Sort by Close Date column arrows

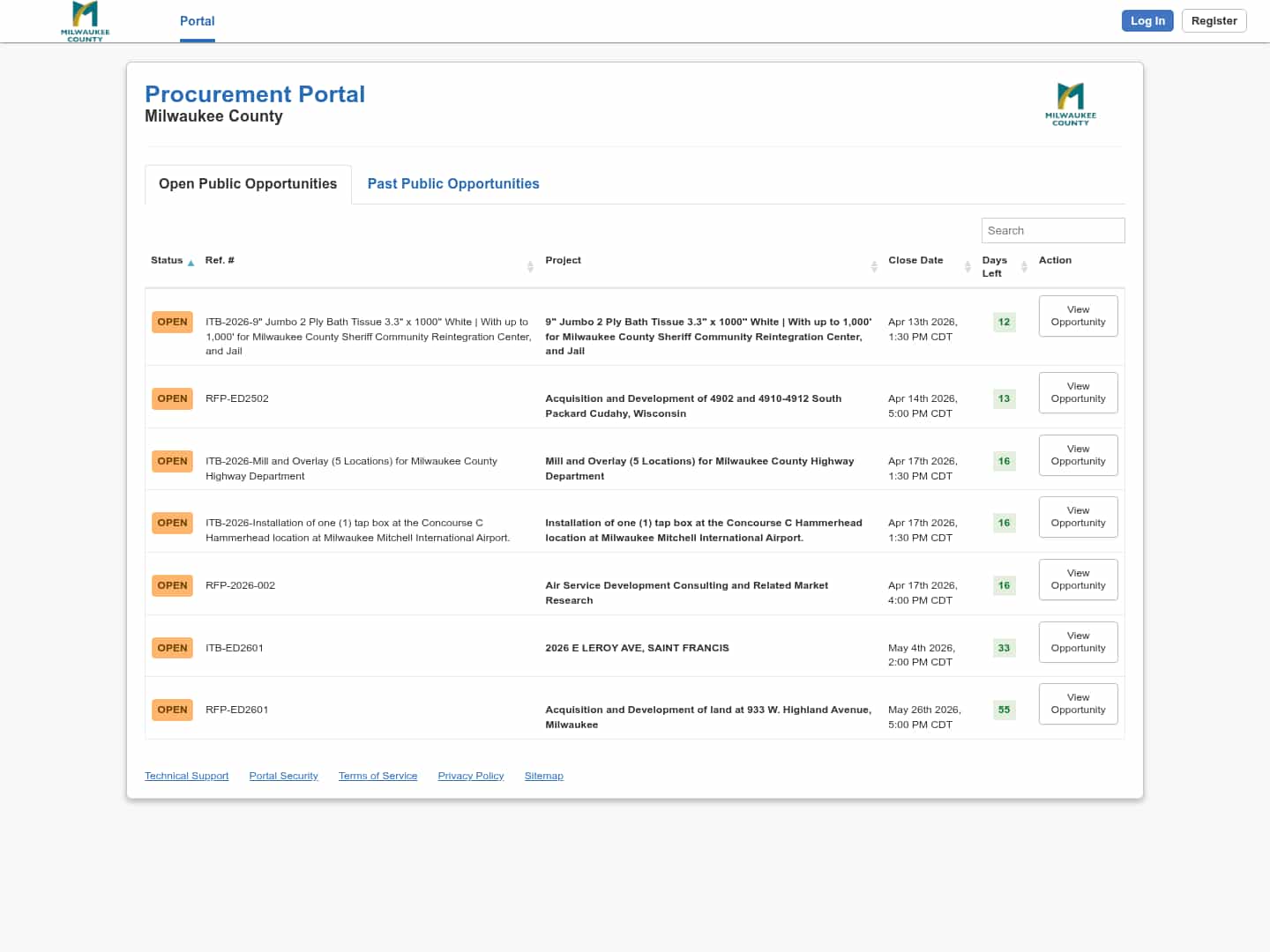click(967, 266)
